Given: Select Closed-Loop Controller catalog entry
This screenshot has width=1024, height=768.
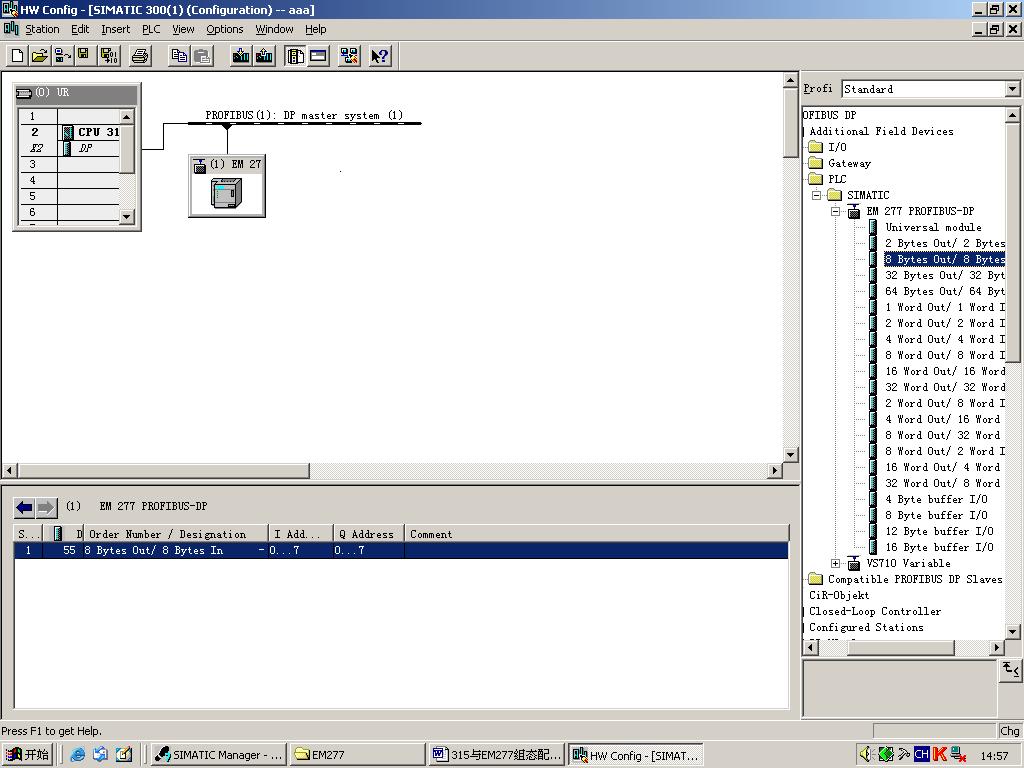Looking at the screenshot, I should coord(874,611).
